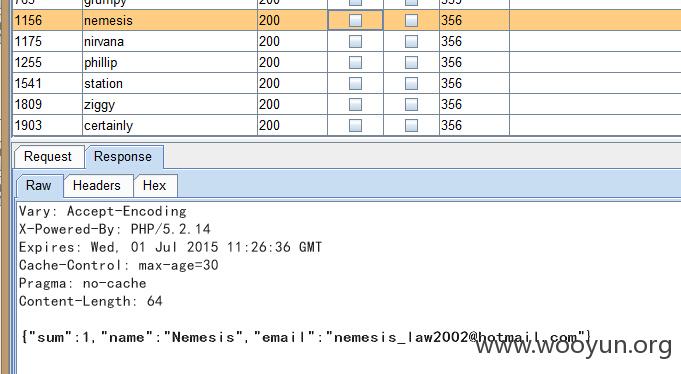Select the nemesis payload cell
Screen dimensions: 681x374
pyautogui.click(x=170, y=20)
